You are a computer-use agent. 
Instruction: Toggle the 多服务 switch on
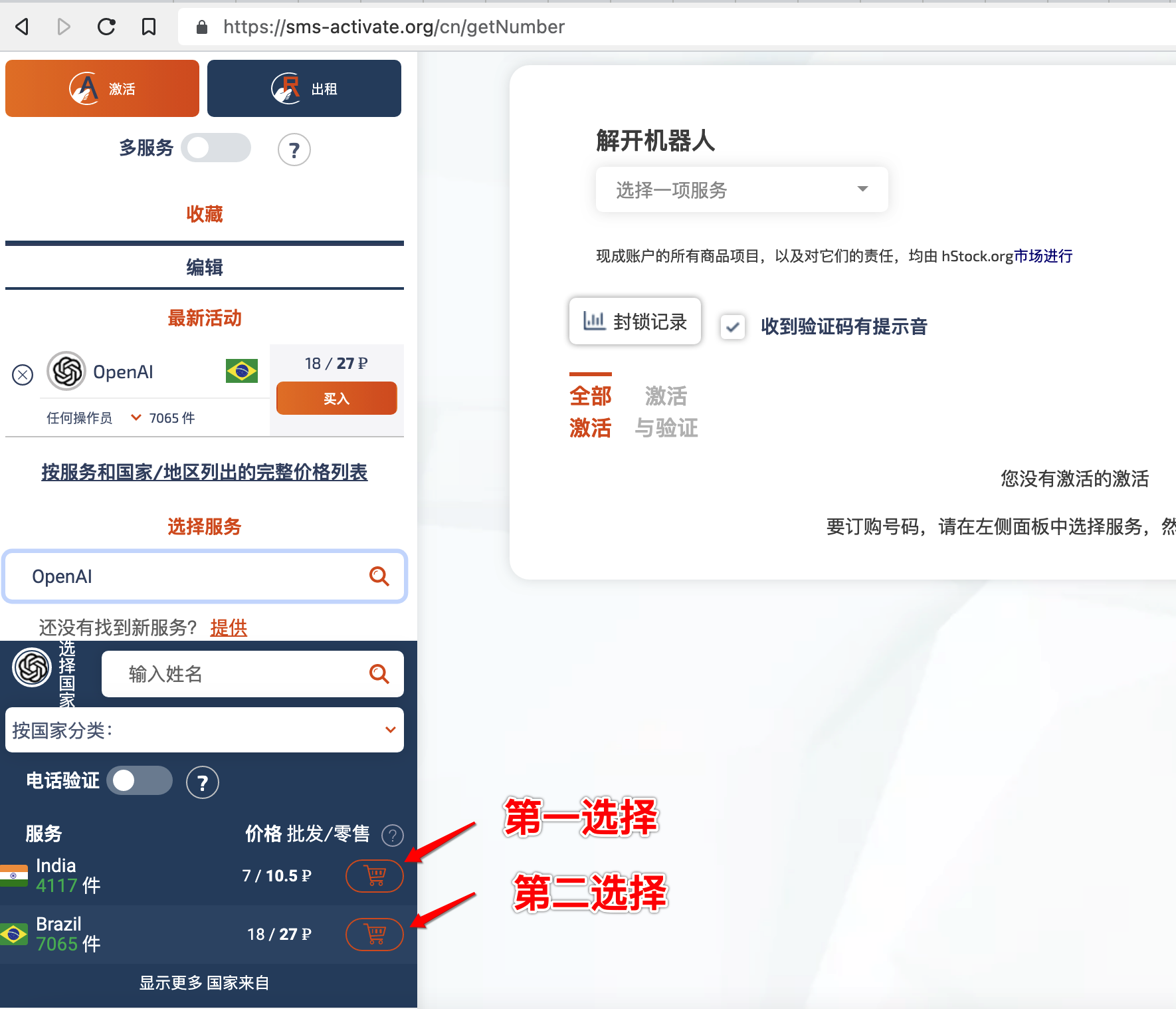(216, 148)
